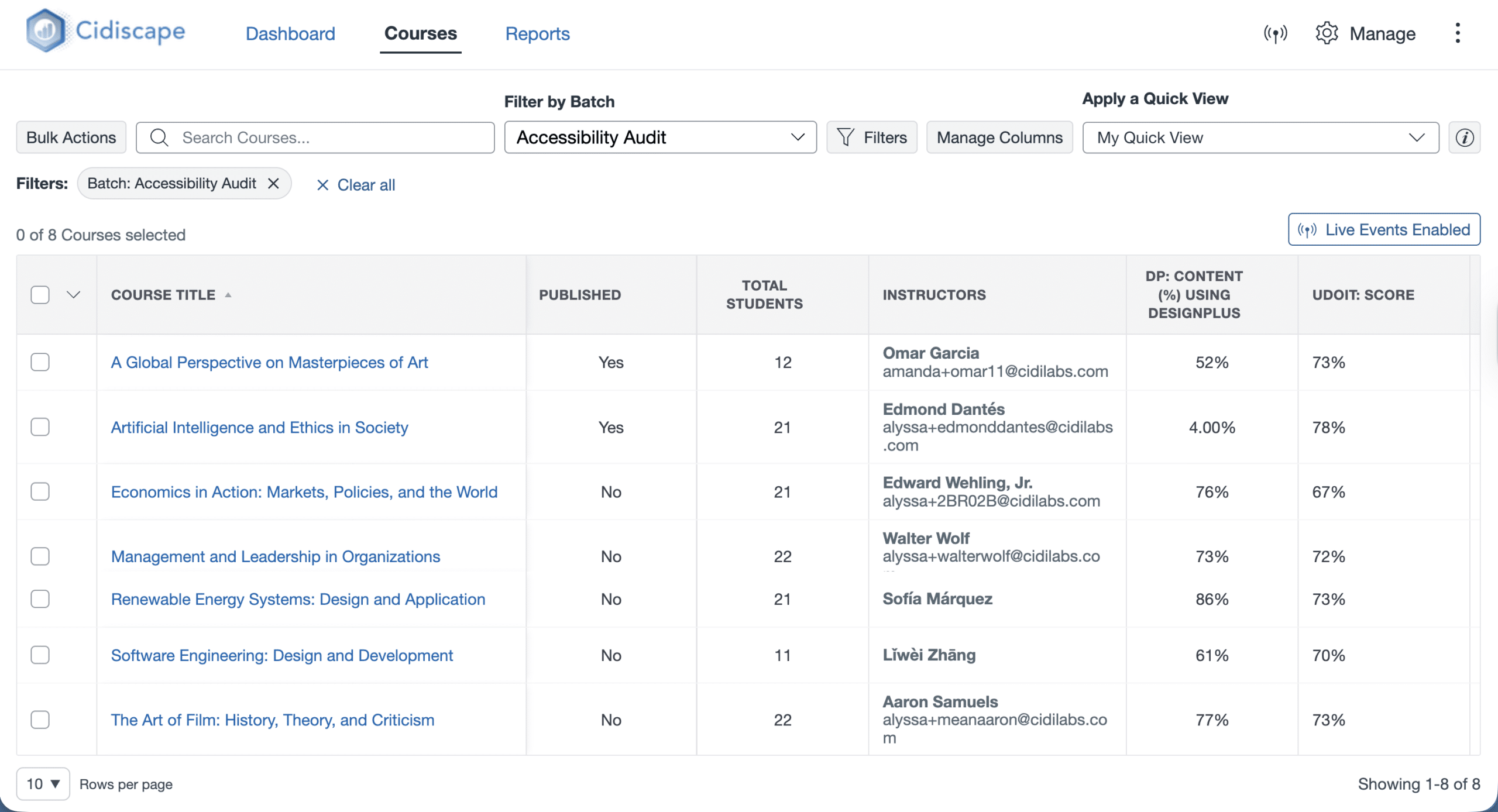Click the search magnifier icon
This screenshot has height=812, width=1498.
point(159,137)
